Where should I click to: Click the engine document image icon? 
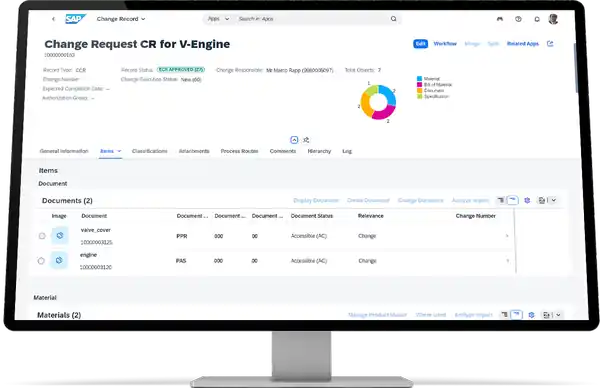[59, 260]
